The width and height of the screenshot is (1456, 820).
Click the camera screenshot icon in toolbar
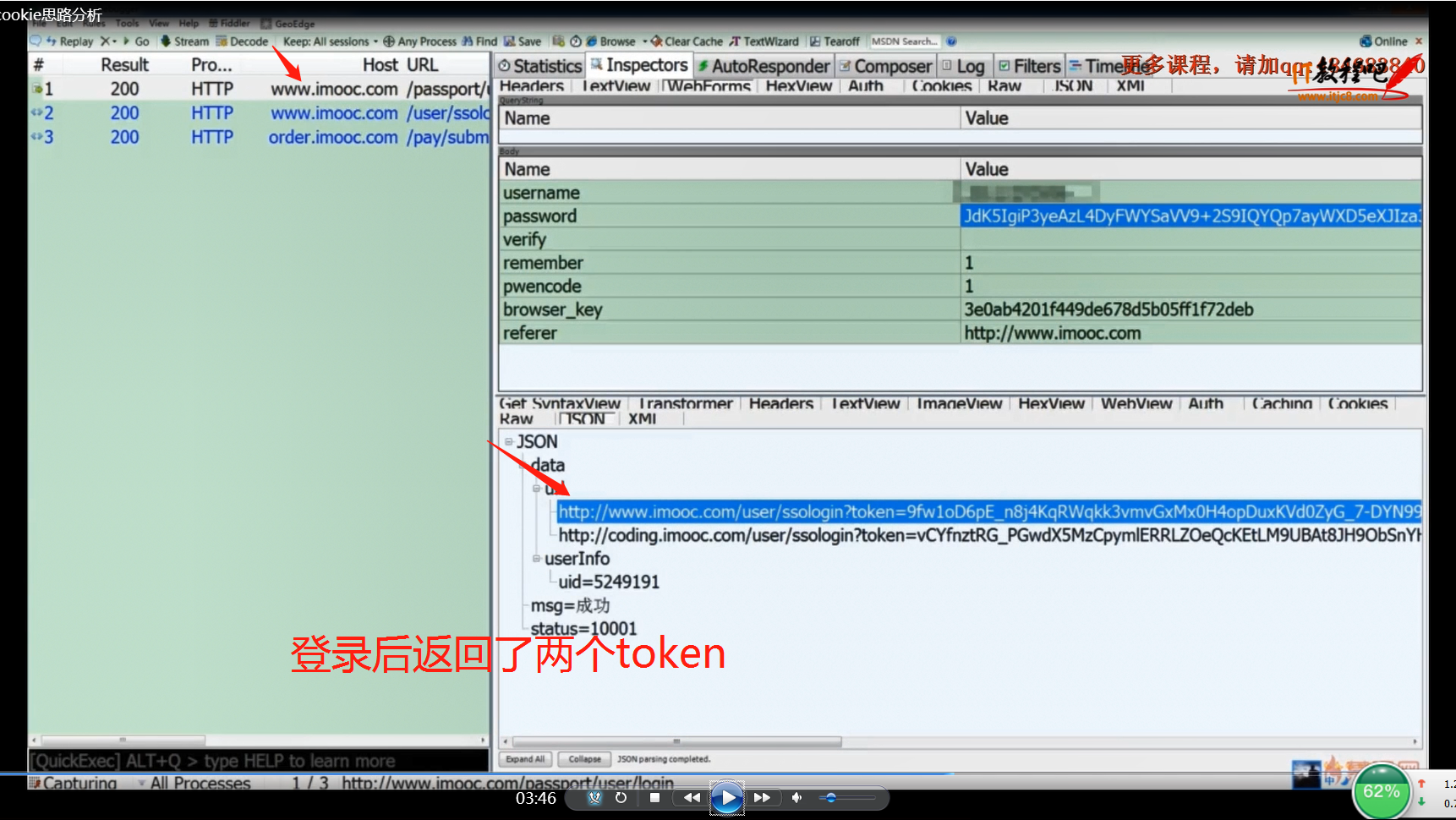pos(559,41)
